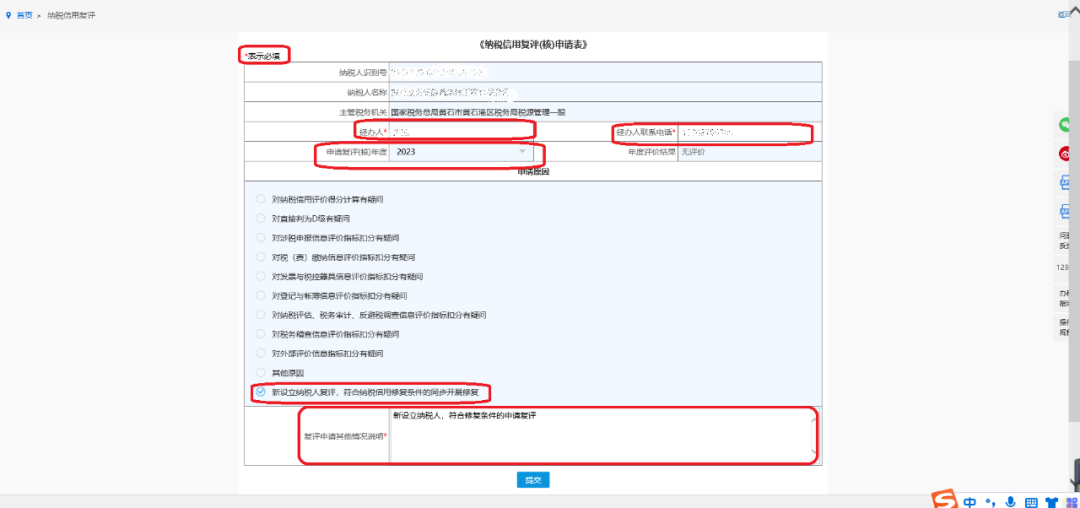
Task: Select 对直接判为D级有疑问 radio option
Action: (x=261, y=218)
